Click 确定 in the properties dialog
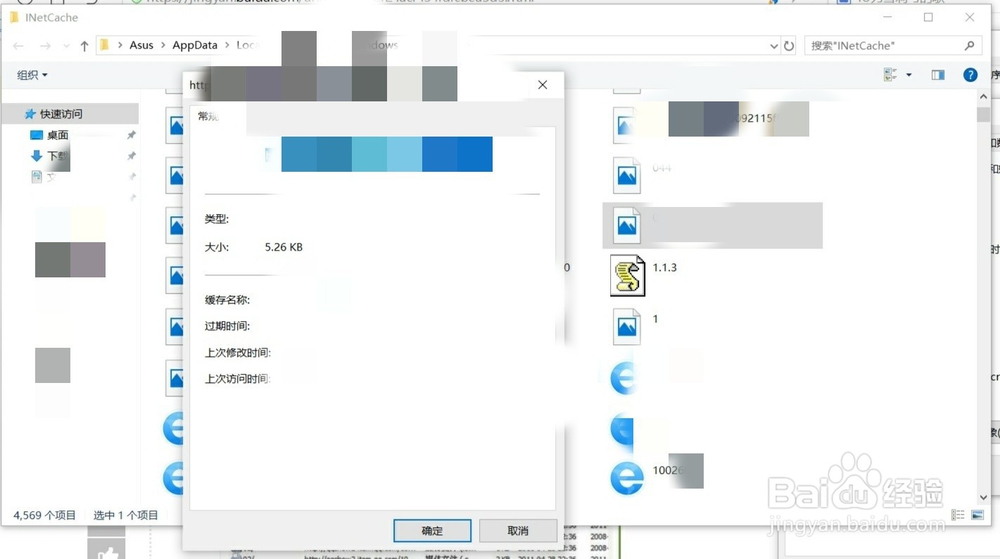 432,530
